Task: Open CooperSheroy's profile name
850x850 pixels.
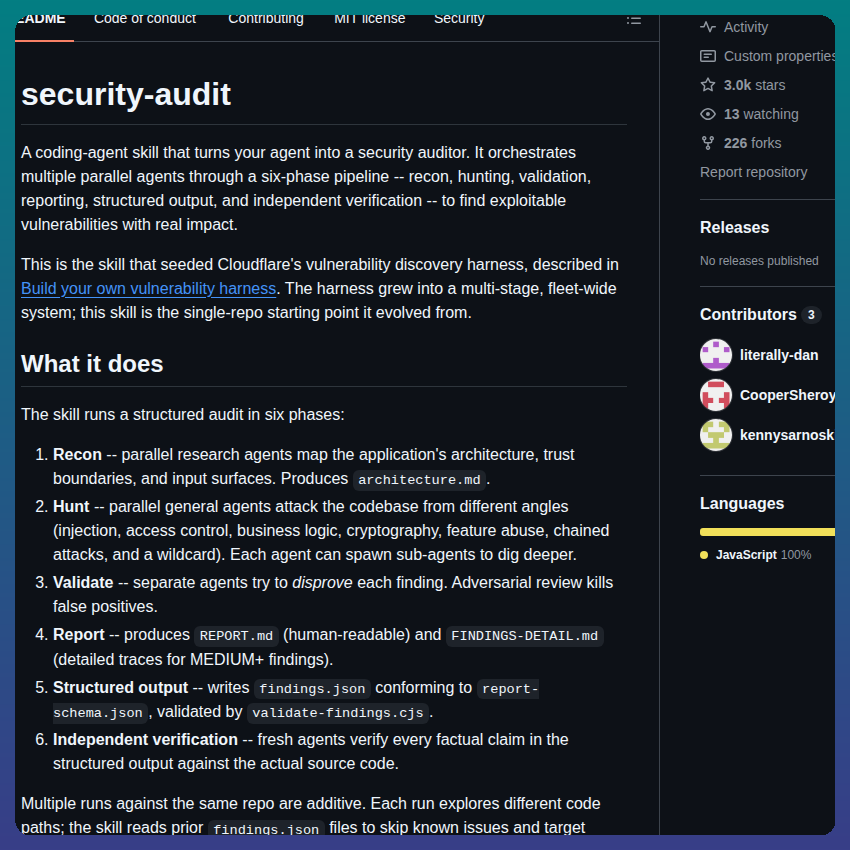Action: [787, 395]
